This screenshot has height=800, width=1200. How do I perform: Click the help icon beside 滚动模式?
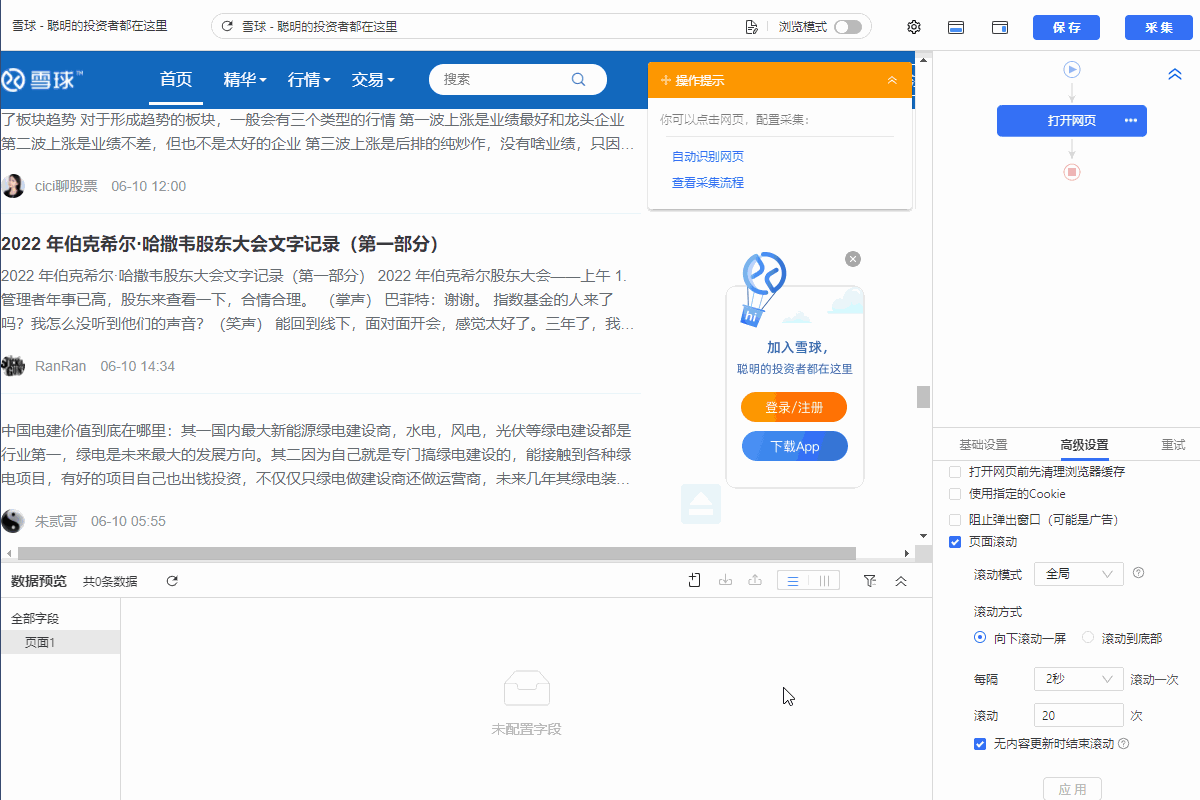point(1138,573)
